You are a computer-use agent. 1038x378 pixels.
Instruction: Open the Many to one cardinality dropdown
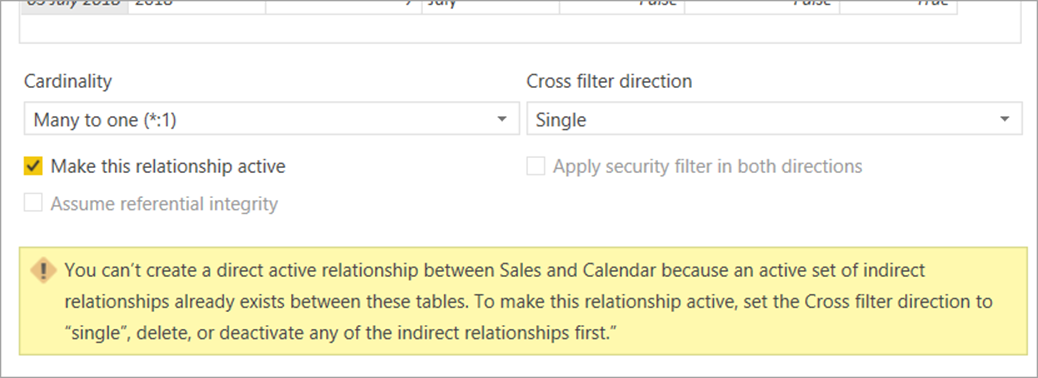[x=271, y=120]
